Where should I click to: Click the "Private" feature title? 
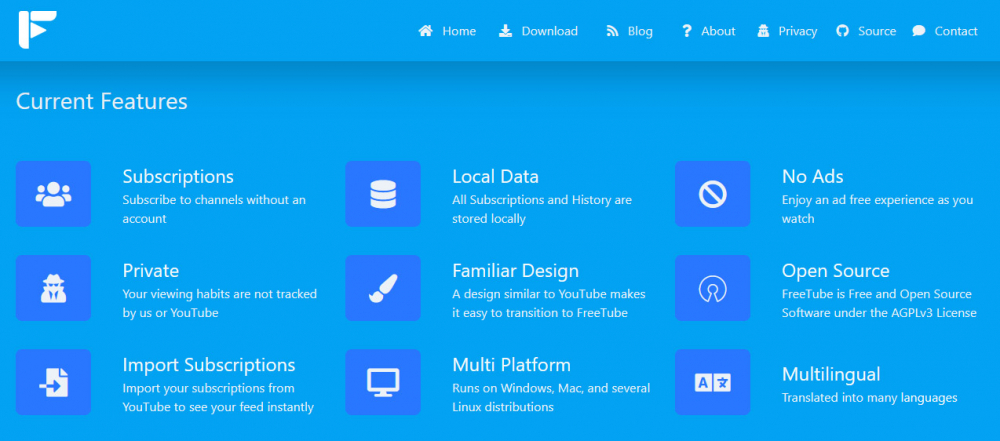pyautogui.click(x=151, y=271)
